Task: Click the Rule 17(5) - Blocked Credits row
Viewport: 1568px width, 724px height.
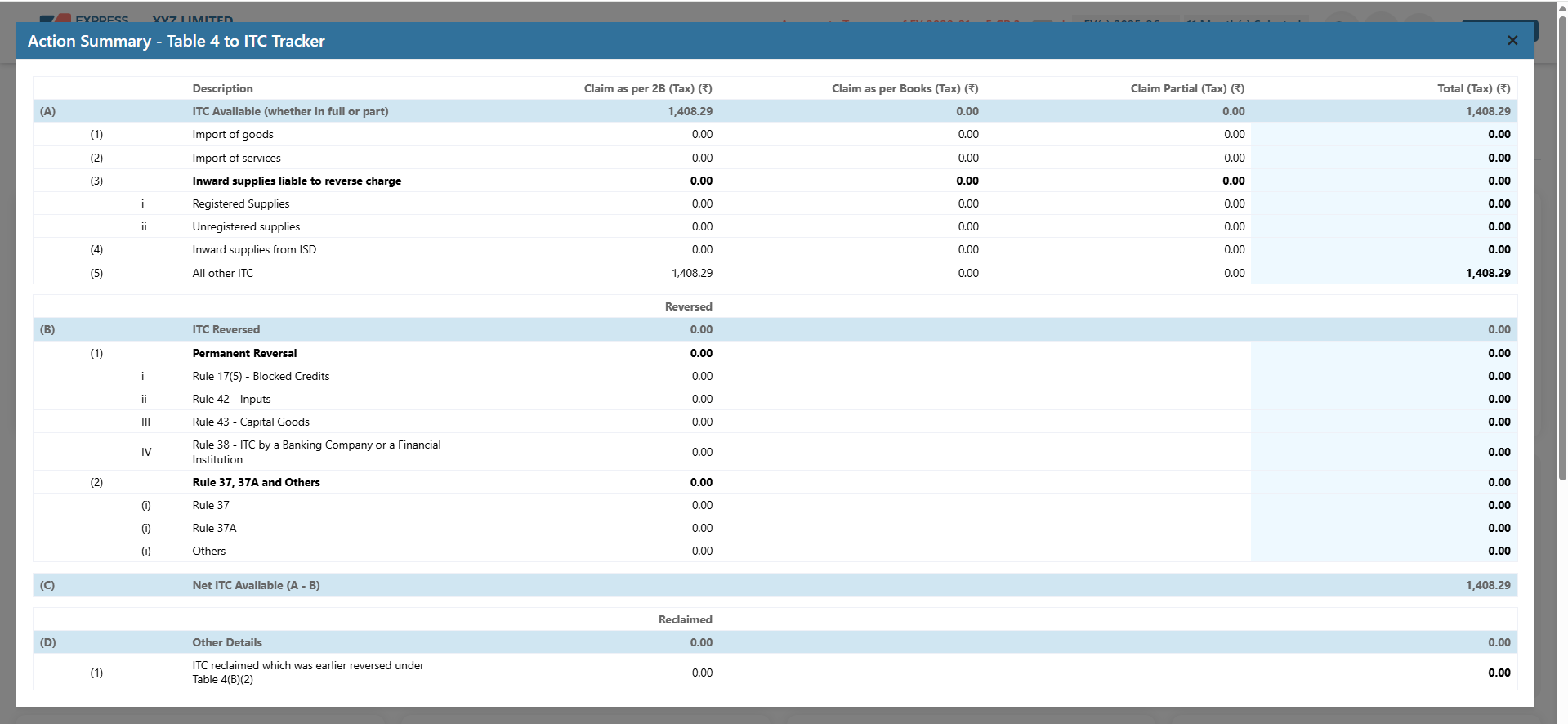Action: coord(261,376)
